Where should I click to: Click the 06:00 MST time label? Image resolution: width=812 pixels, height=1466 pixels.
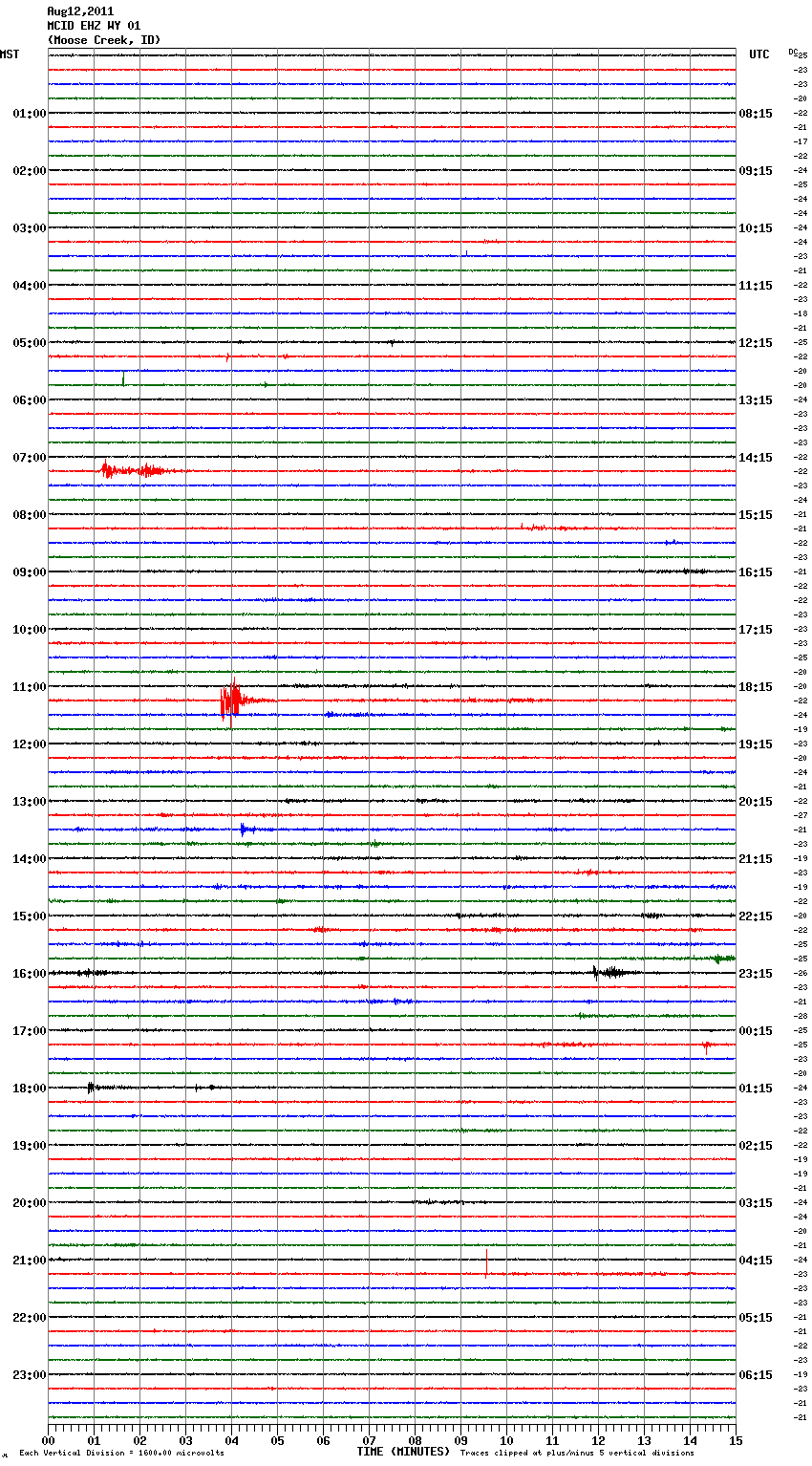click(30, 400)
